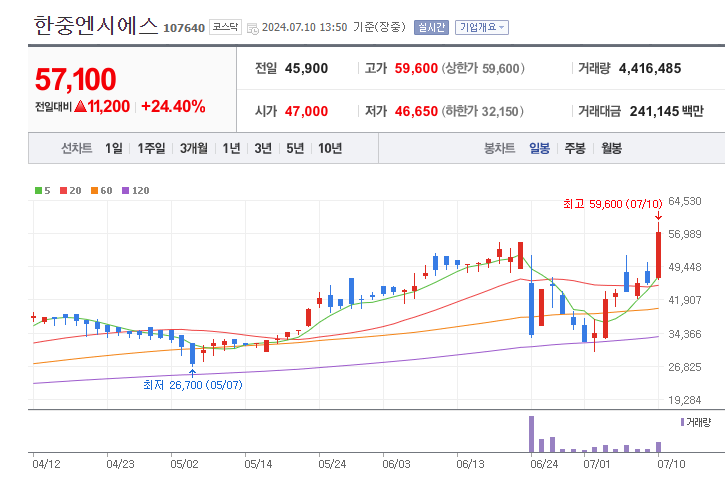The height and width of the screenshot is (485, 725).
Task: Click the red 20-day moving average legend
Action: pos(70,190)
